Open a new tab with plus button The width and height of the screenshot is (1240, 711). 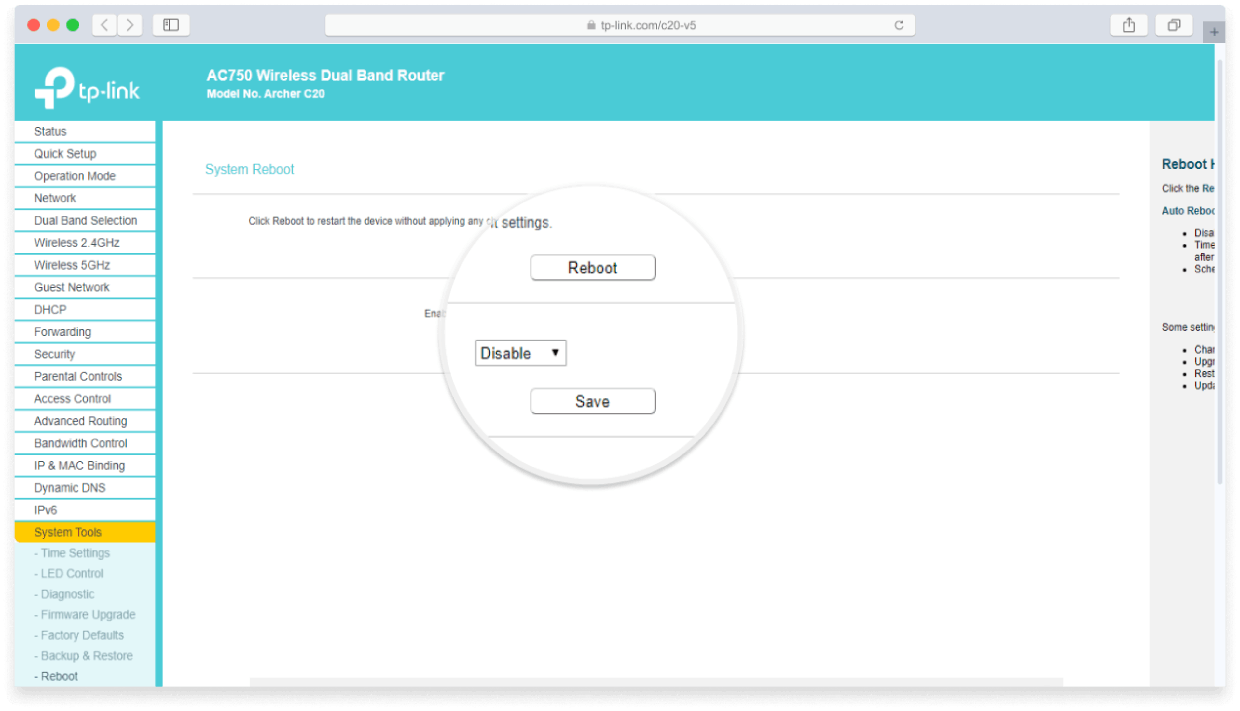coord(1214,31)
